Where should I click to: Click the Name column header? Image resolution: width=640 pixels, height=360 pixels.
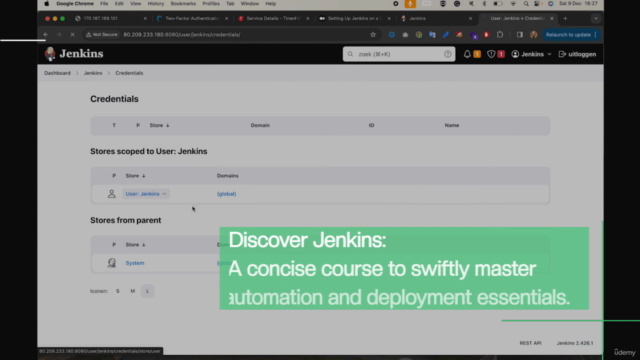tap(452, 125)
